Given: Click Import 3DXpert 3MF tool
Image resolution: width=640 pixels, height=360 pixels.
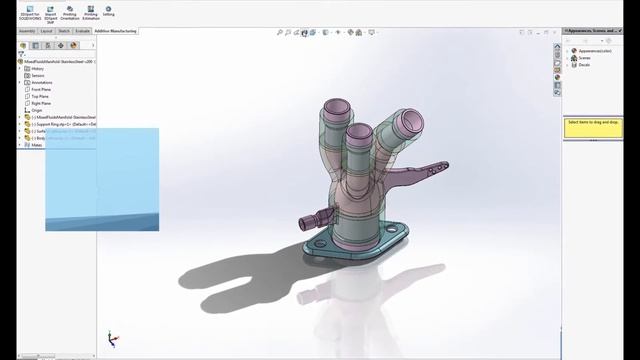Looking at the screenshot, I should pos(50,15).
